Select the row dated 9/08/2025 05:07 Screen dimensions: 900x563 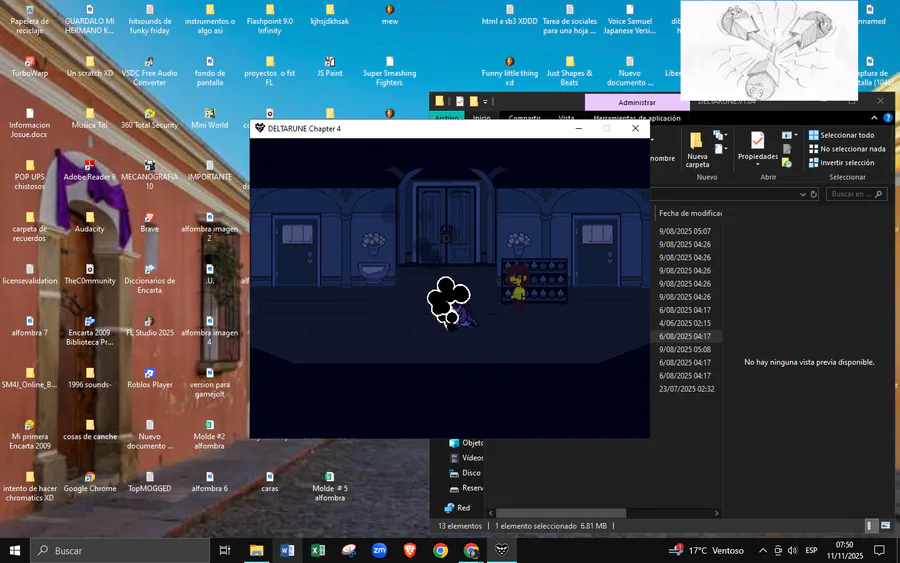[x=686, y=231]
